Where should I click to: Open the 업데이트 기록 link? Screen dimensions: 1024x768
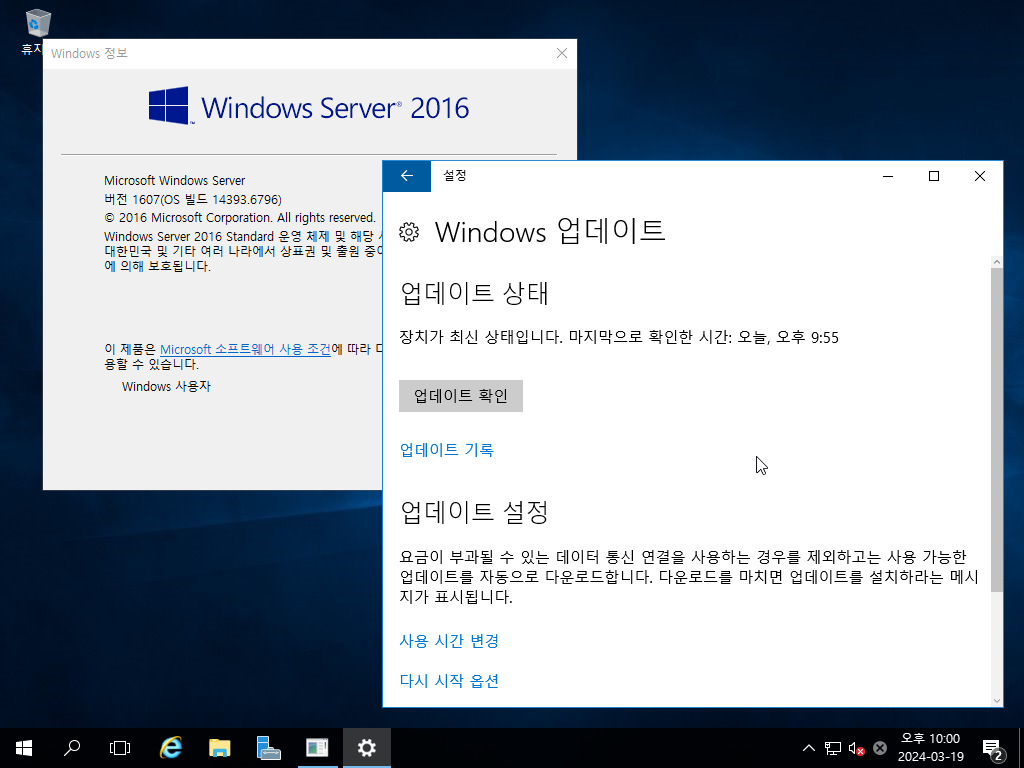(x=447, y=450)
